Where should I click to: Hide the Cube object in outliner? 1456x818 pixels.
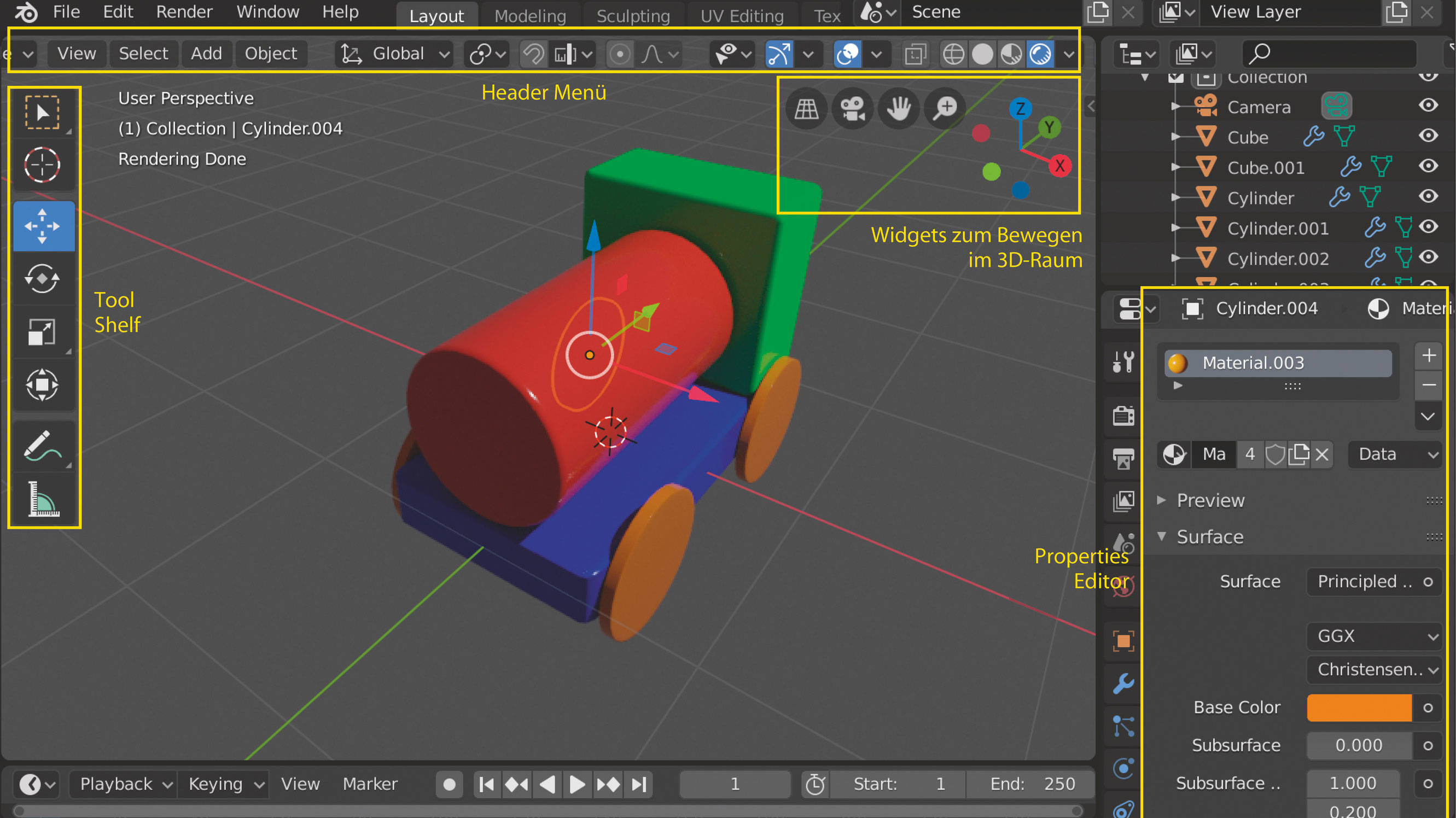tap(1428, 136)
